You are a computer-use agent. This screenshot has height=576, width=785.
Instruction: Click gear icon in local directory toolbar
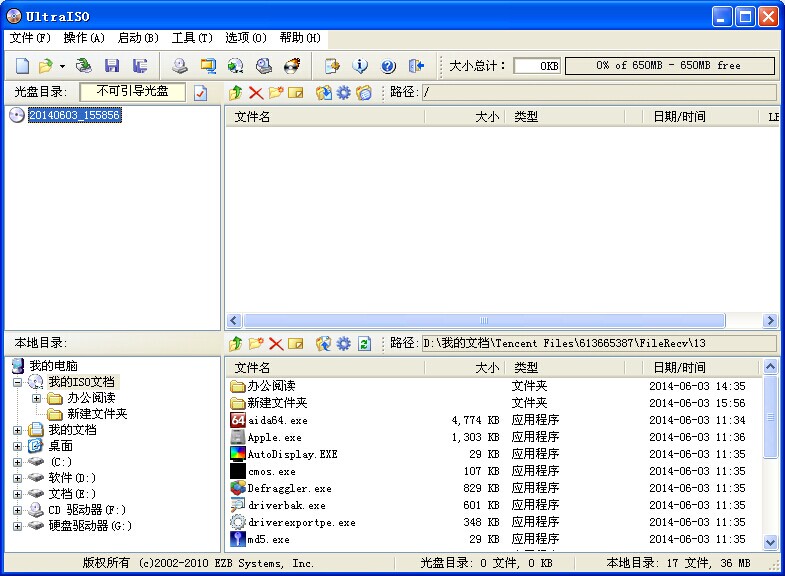[343, 343]
